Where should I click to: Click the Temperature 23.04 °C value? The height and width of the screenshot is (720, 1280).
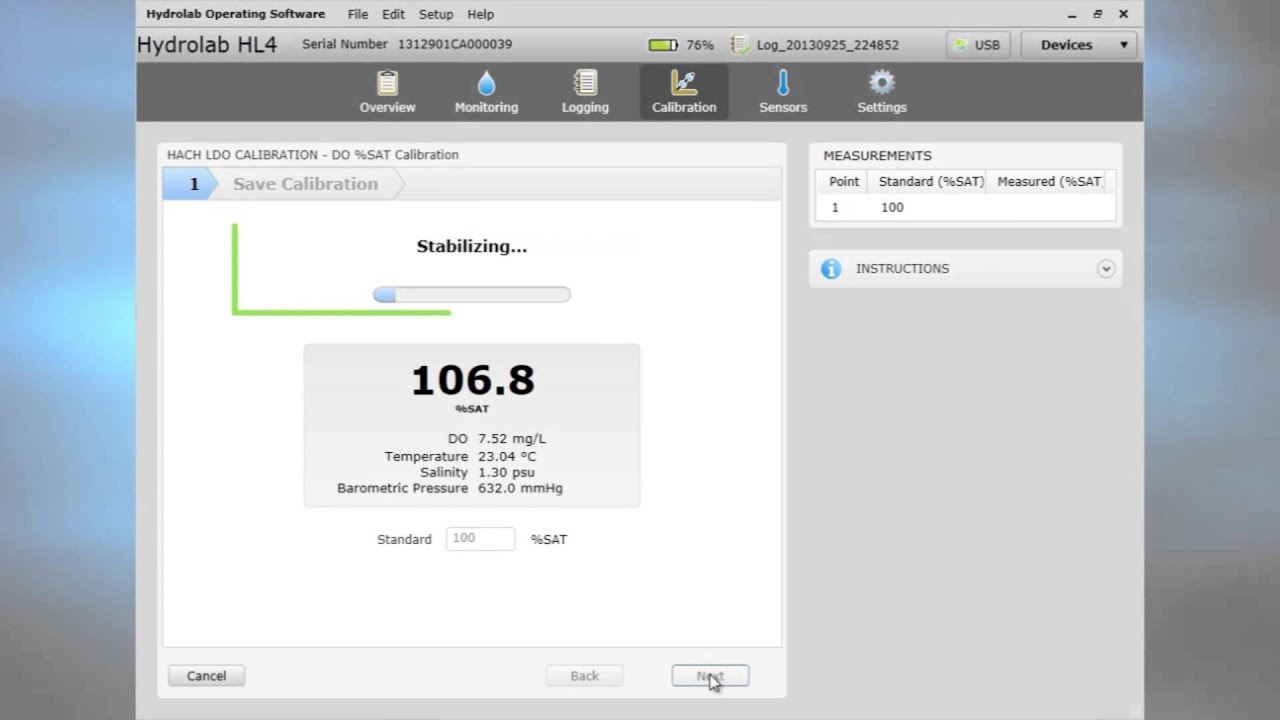point(507,456)
